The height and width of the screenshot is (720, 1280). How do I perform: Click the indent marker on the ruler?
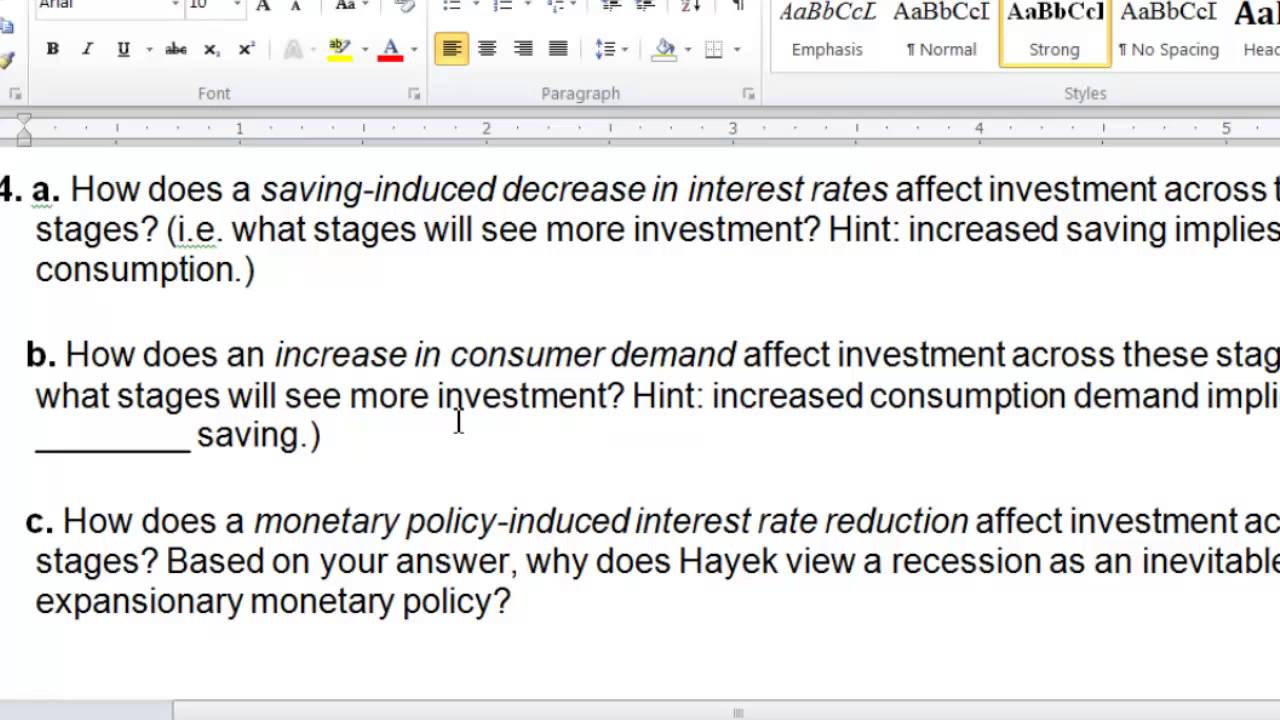click(x=24, y=128)
